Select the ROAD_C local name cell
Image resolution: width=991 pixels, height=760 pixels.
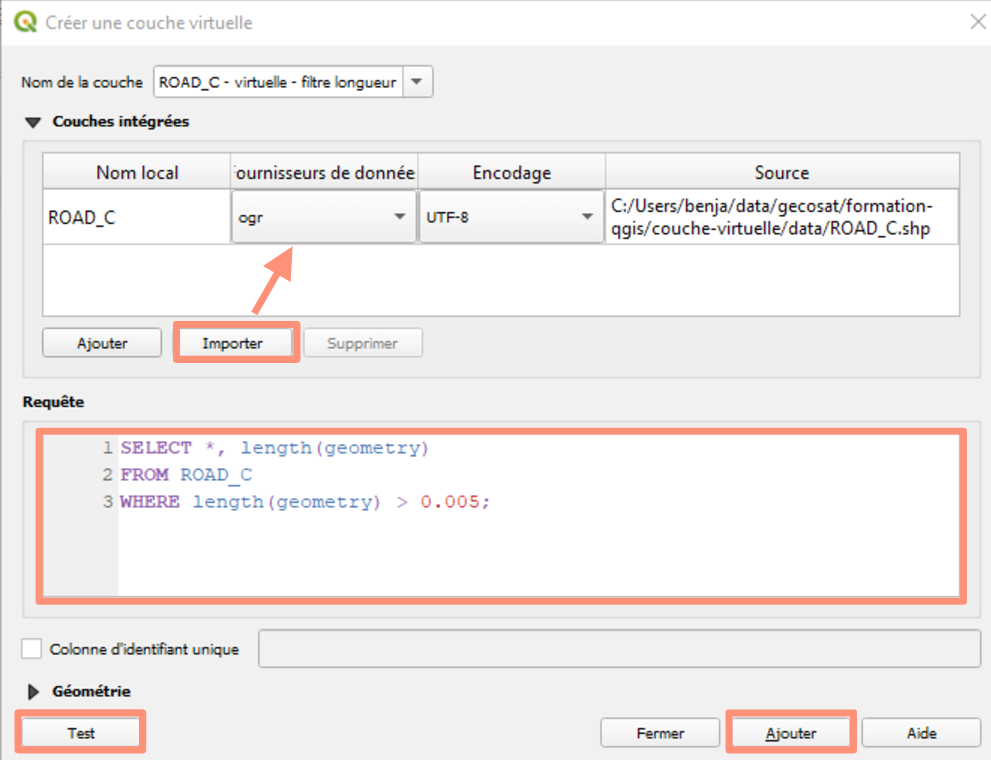137,216
